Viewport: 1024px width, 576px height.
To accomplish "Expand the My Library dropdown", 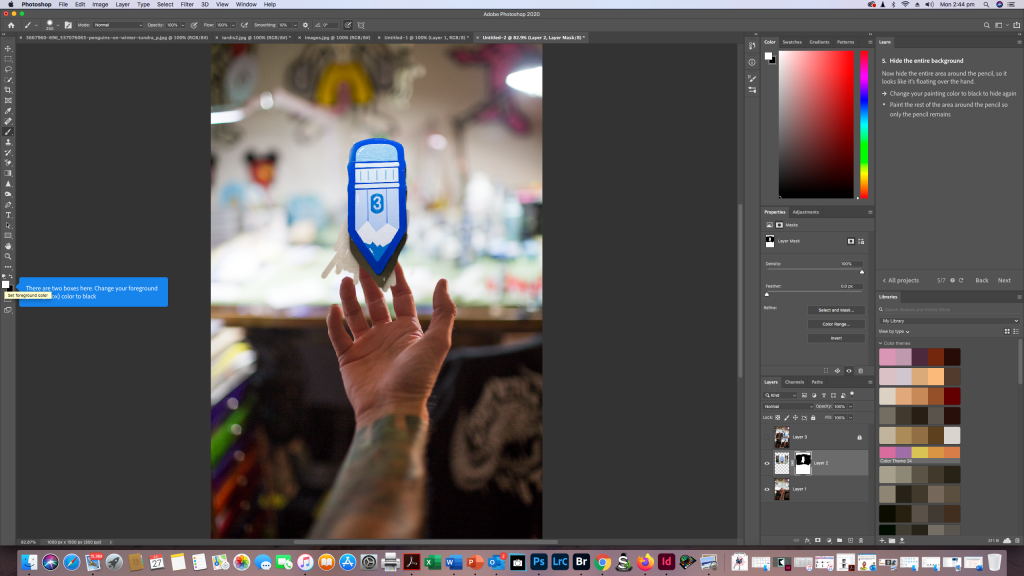I will coord(949,320).
